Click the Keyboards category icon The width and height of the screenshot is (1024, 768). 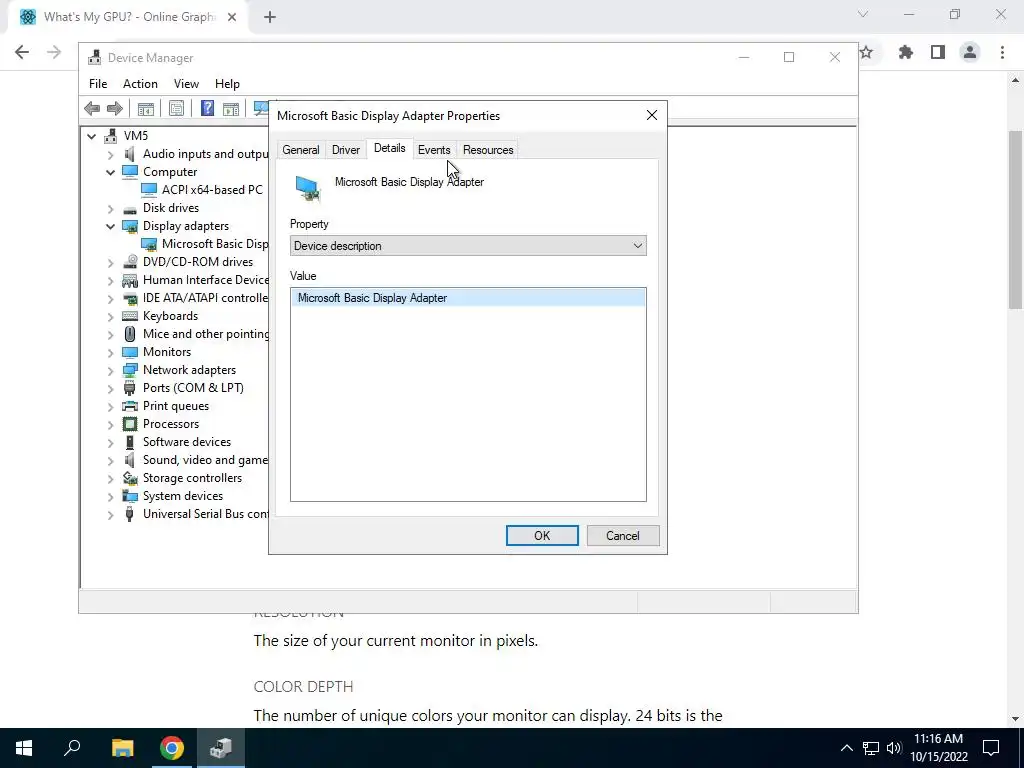(130, 316)
